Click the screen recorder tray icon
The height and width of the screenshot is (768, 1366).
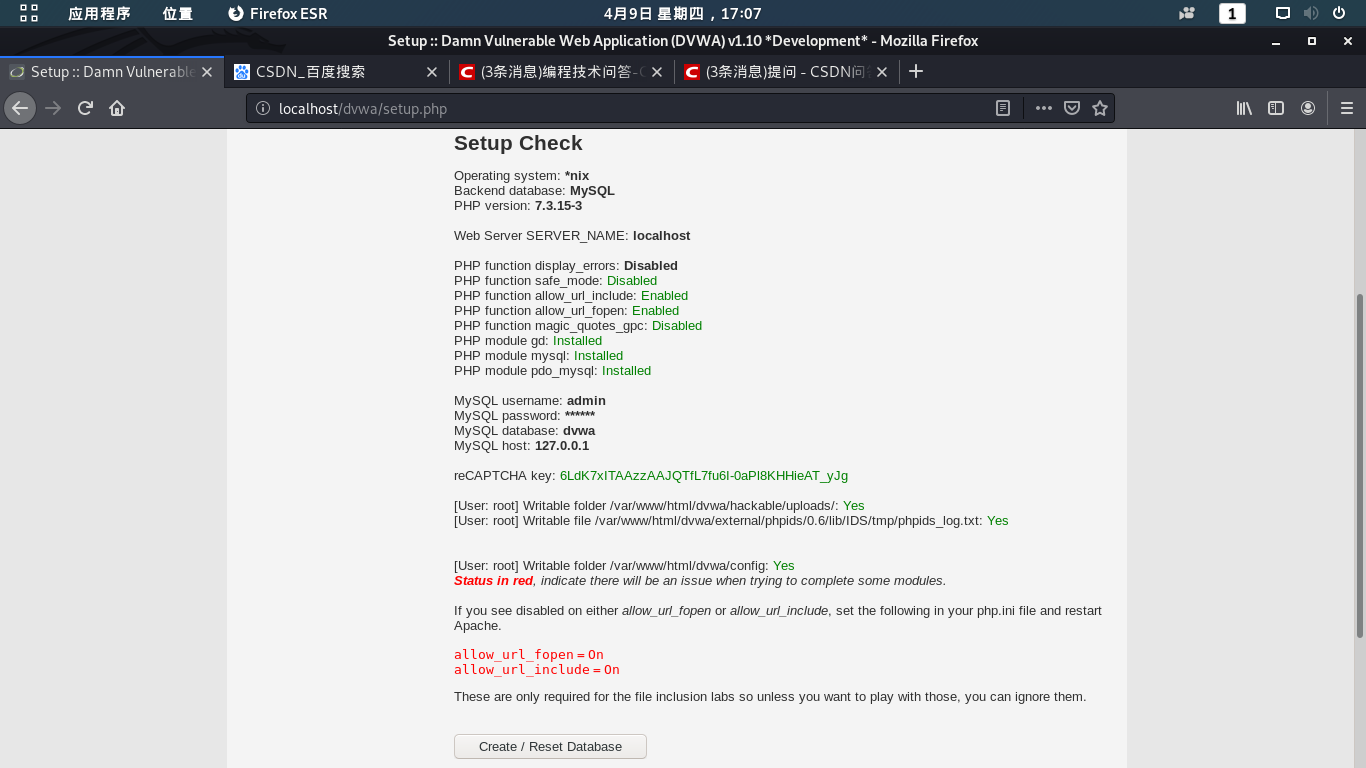pos(1187,13)
